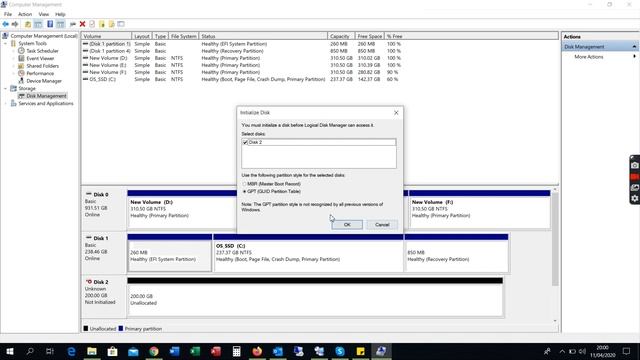
Task: Click the blue Help toolbar icon
Action: pos(50,24)
